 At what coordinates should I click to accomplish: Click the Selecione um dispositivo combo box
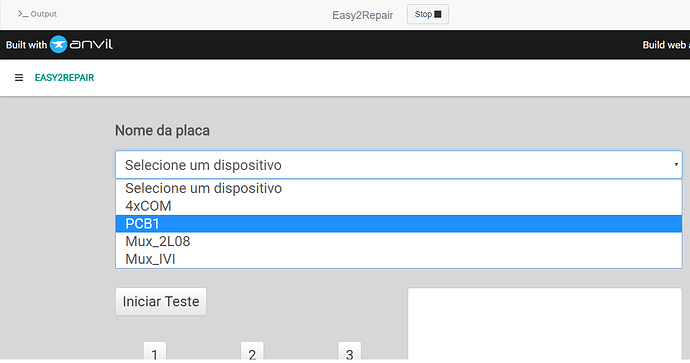pyautogui.click(x=399, y=165)
